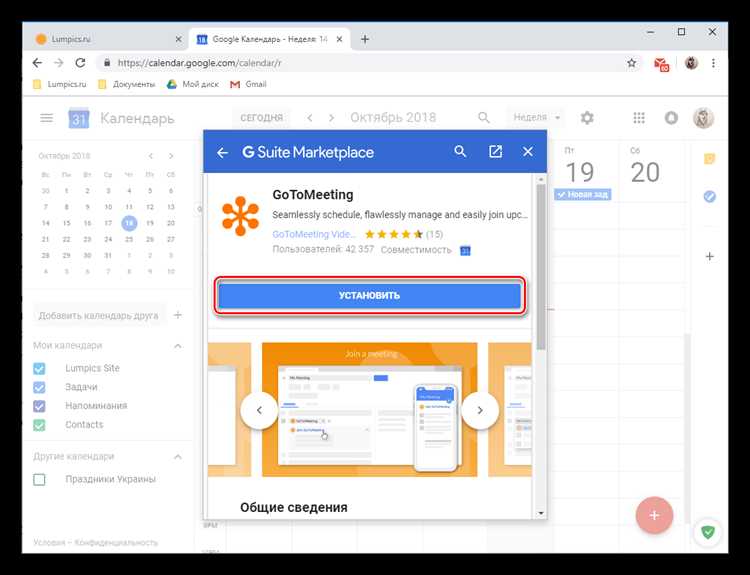Screen dimensions: 750x575
Task: Open the settings gear menu
Action: point(587,118)
